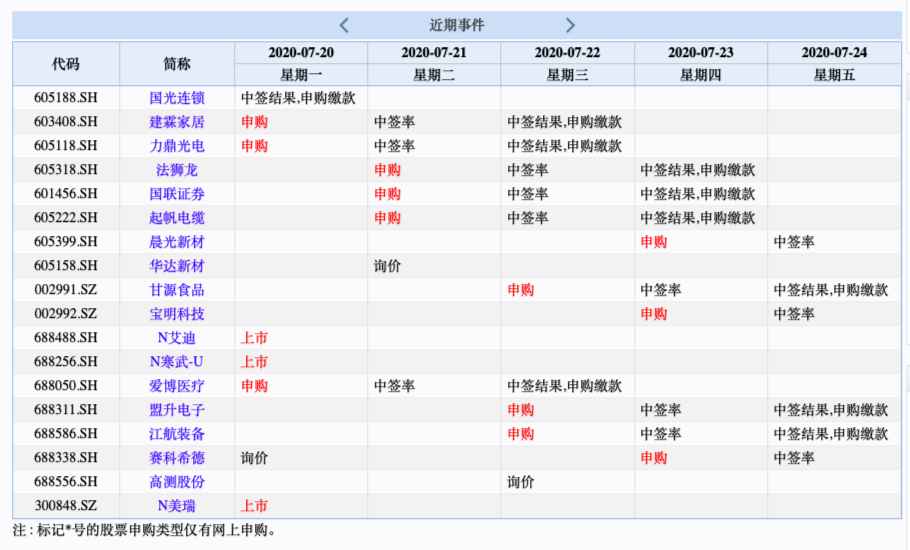The height and width of the screenshot is (550, 910).
Task: Open stock link 高测股份
Action: pos(177,482)
